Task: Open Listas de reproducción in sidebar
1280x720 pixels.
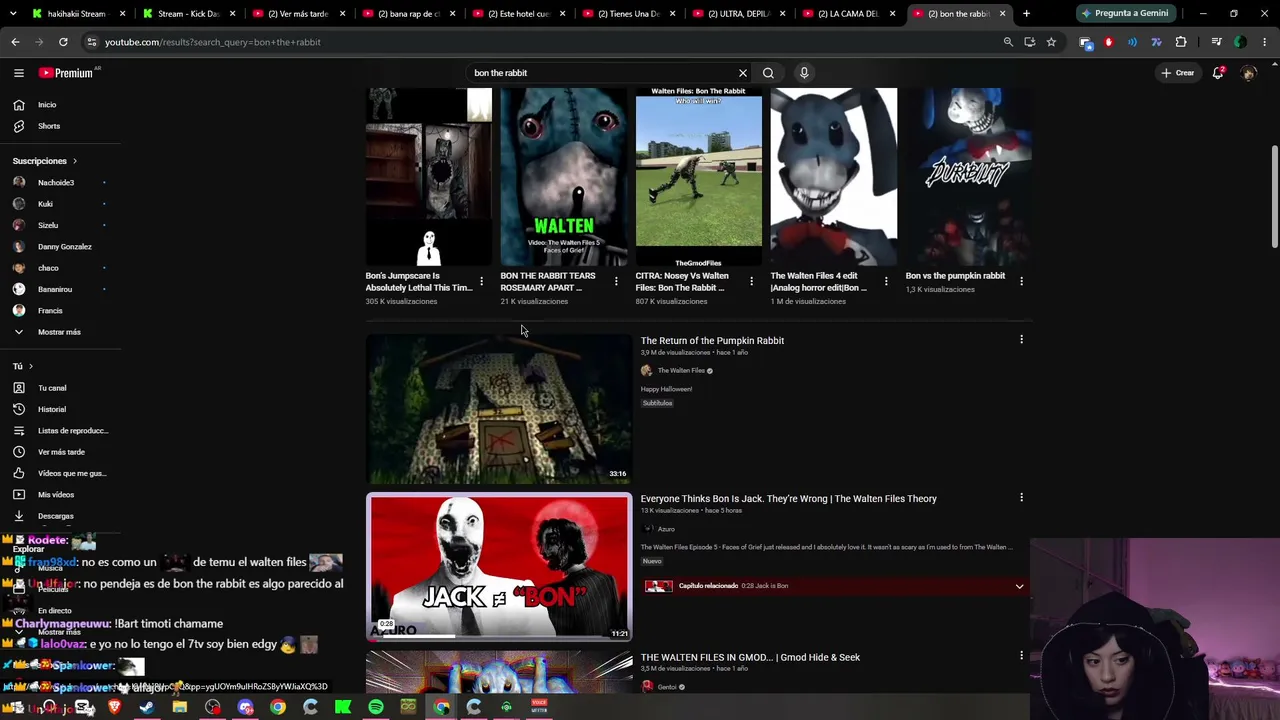Action: pos(60,431)
